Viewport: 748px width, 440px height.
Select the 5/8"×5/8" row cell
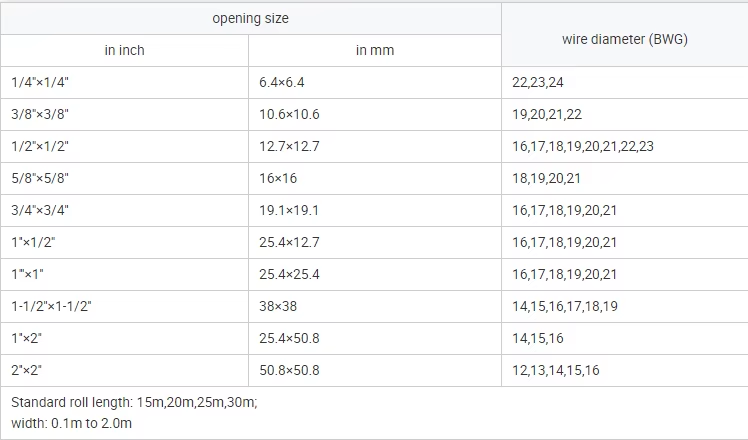click(125, 178)
